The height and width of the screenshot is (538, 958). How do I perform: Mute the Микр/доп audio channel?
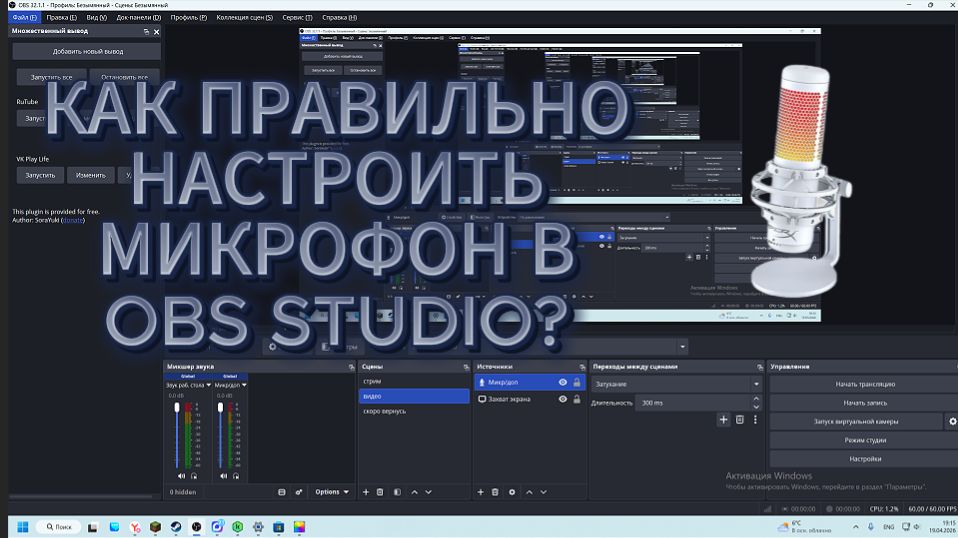224,476
